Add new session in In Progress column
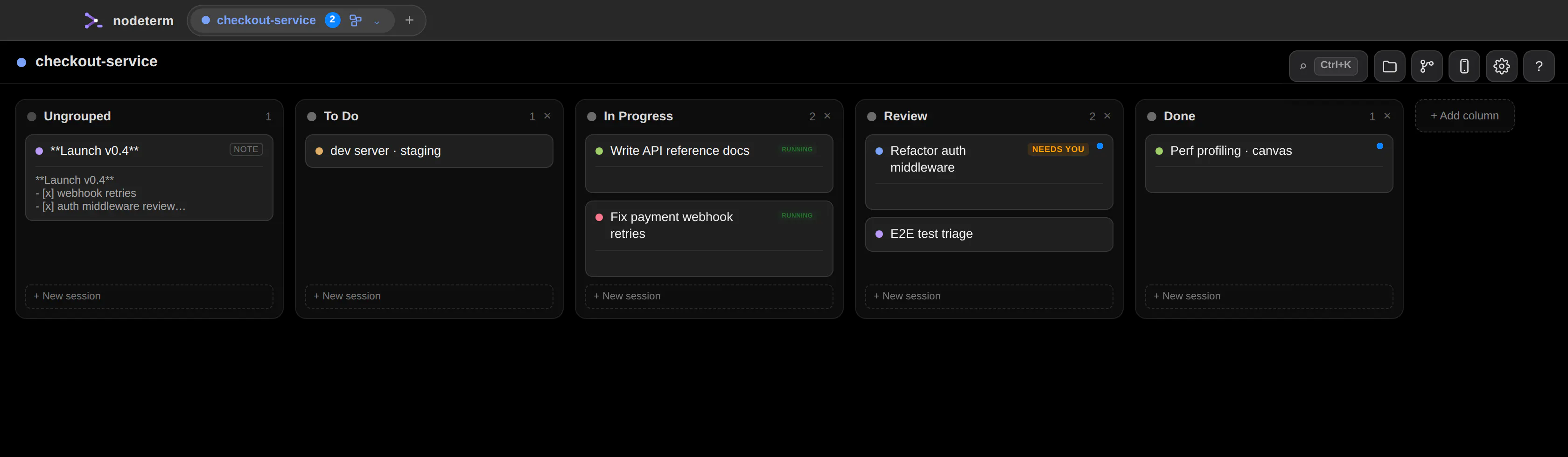The width and height of the screenshot is (1568, 457). (709, 296)
